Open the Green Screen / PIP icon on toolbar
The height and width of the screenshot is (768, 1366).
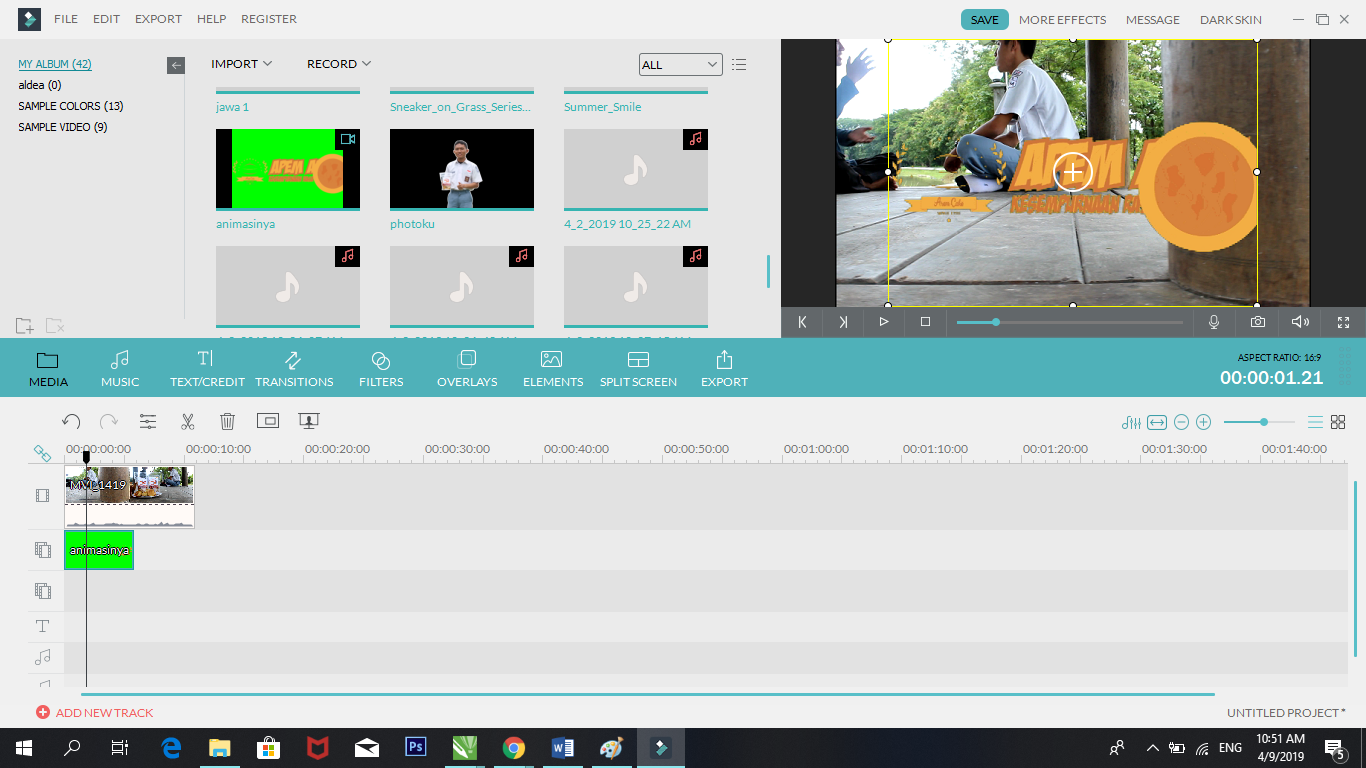308,421
